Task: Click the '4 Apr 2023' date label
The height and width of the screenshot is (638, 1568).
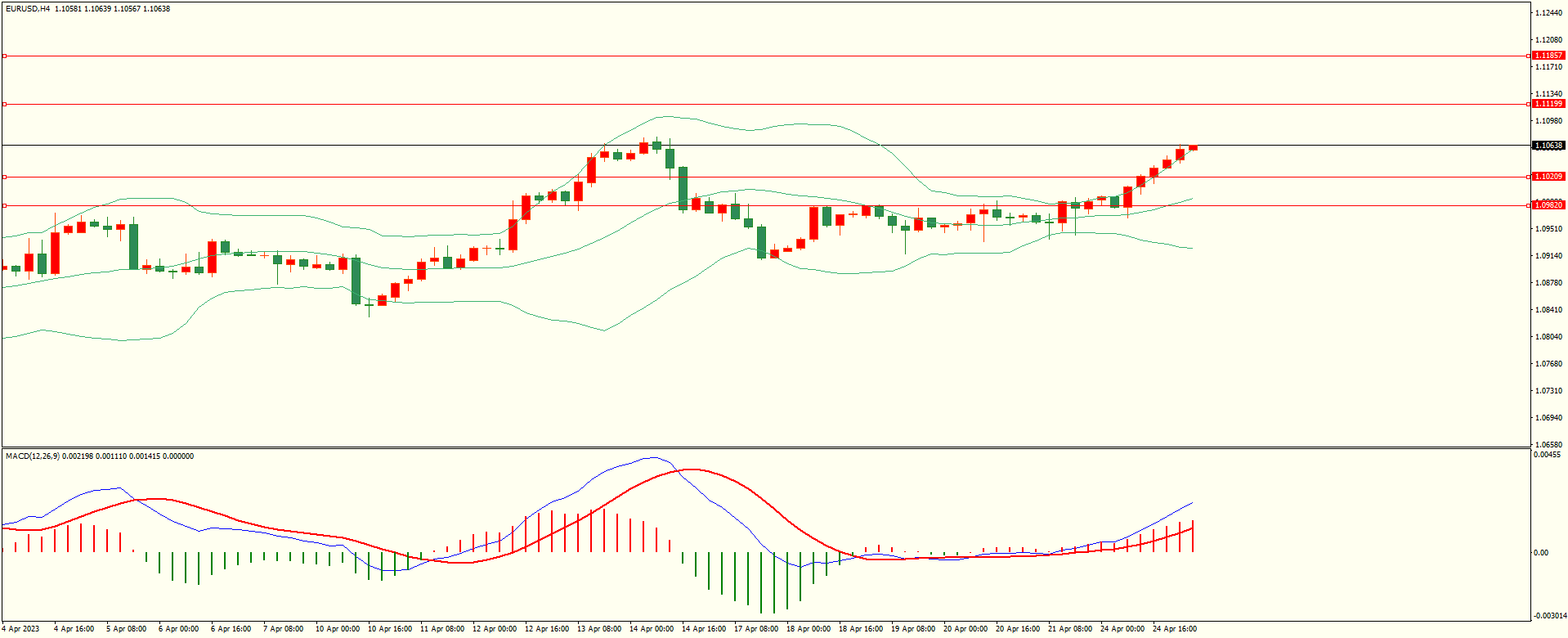Action: pos(20,629)
